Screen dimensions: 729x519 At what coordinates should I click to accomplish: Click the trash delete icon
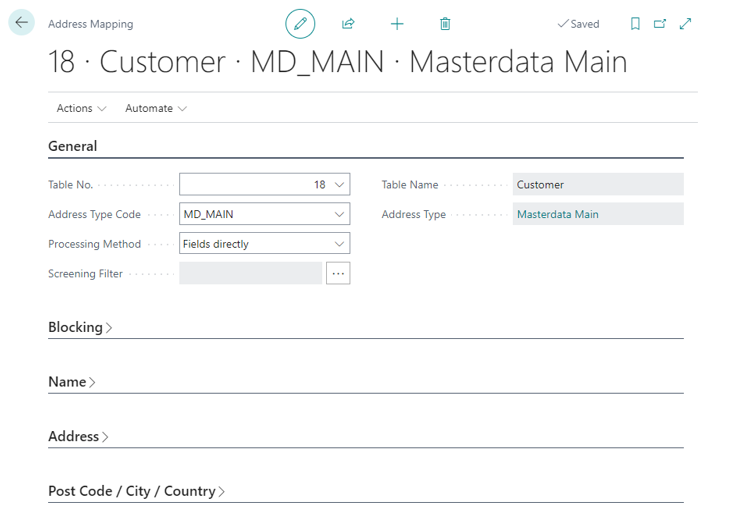445,24
